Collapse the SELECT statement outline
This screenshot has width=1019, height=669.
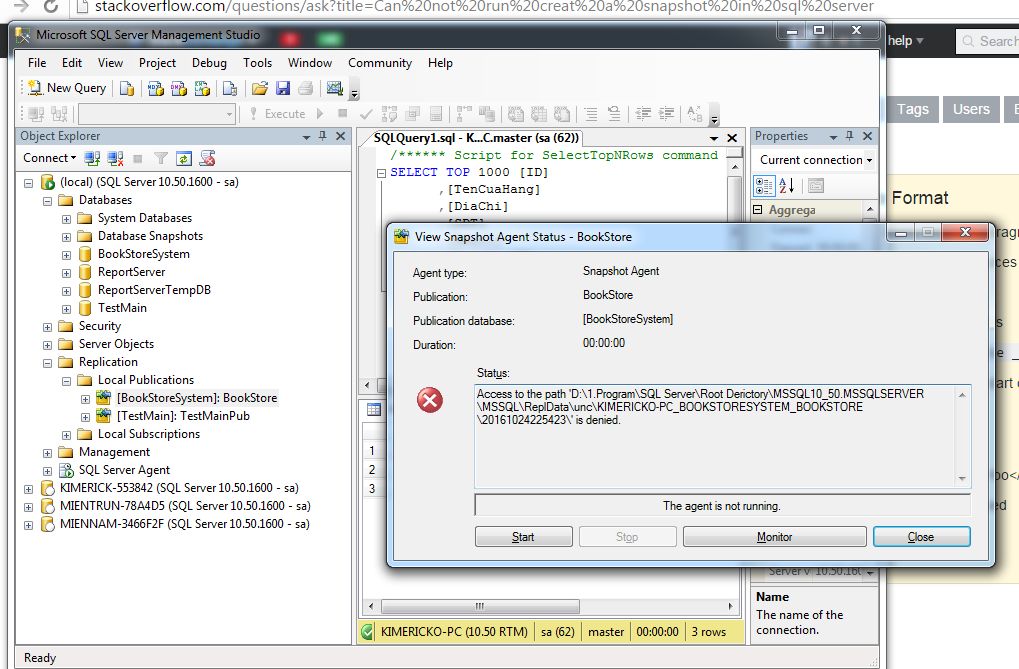pyautogui.click(x=382, y=173)
